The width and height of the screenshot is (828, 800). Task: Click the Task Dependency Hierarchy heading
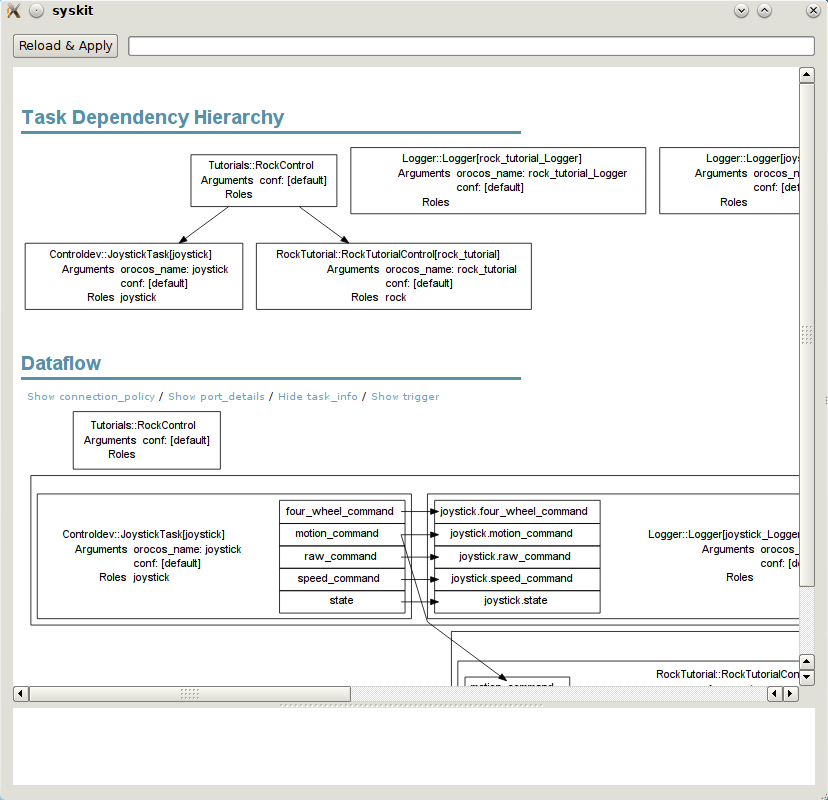click(153, 117)
